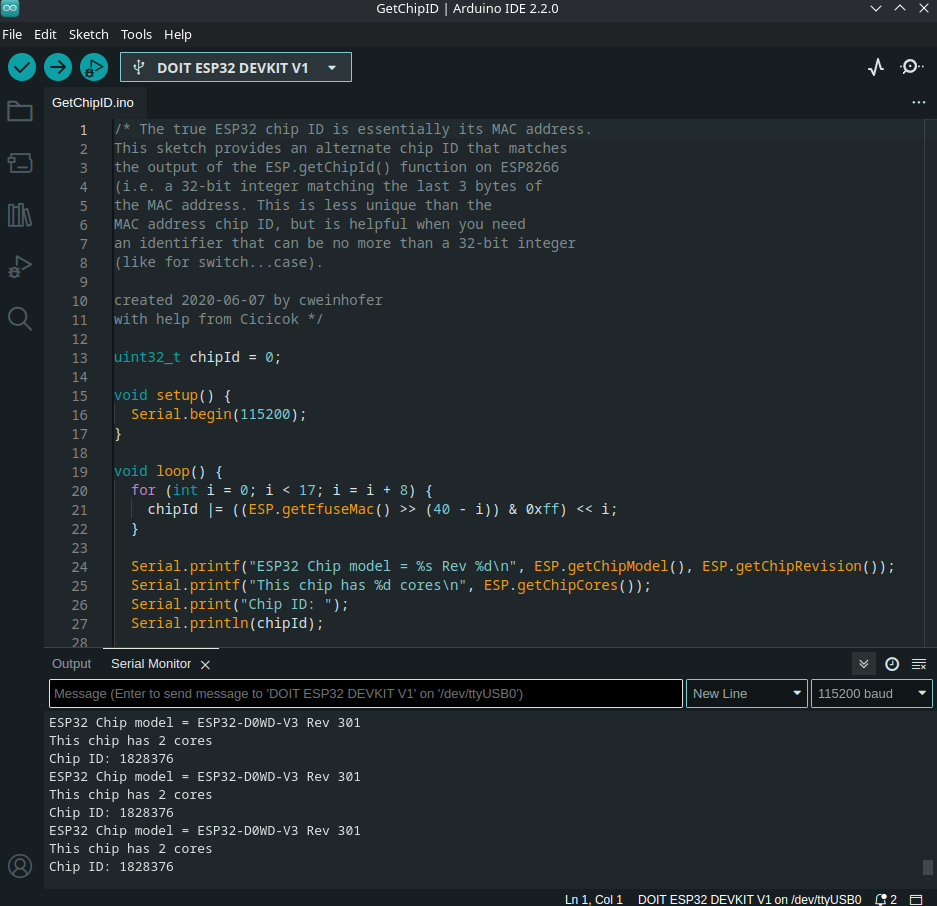This screenshot has width=937, height=906.
Task: Open the Serial Monitor magnifier icon
Action: click(x=911, y=67)
